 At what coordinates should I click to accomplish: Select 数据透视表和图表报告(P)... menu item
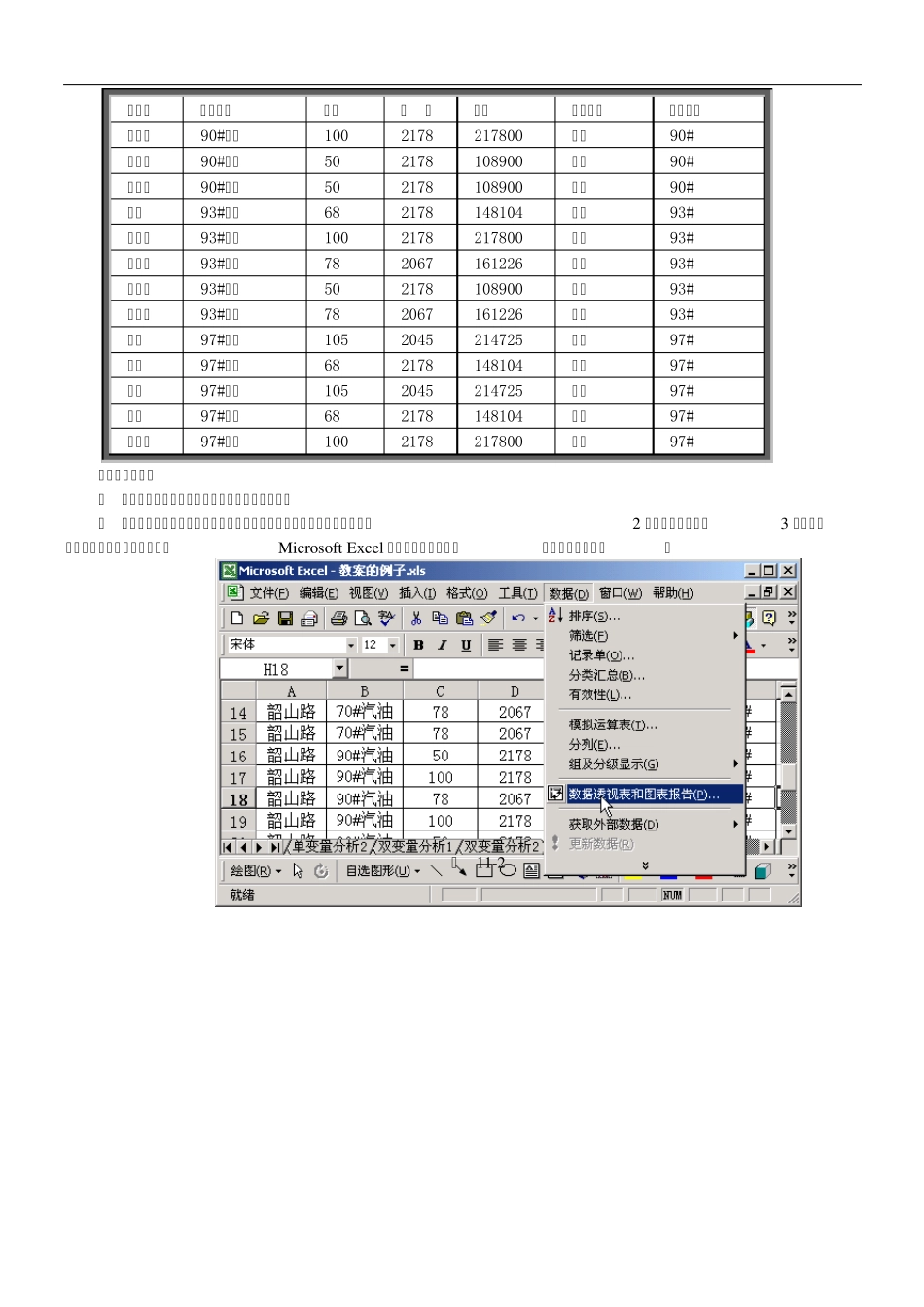(x=645, y=794)
